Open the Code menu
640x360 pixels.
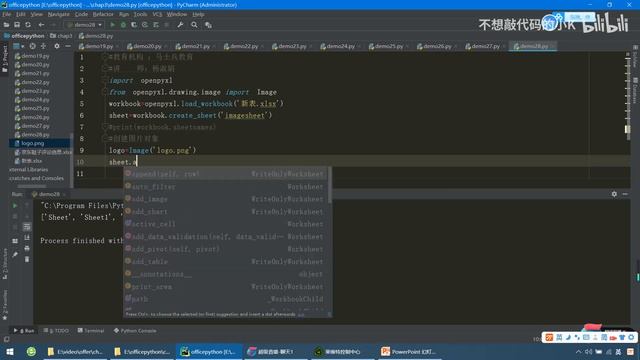(81, 14)
